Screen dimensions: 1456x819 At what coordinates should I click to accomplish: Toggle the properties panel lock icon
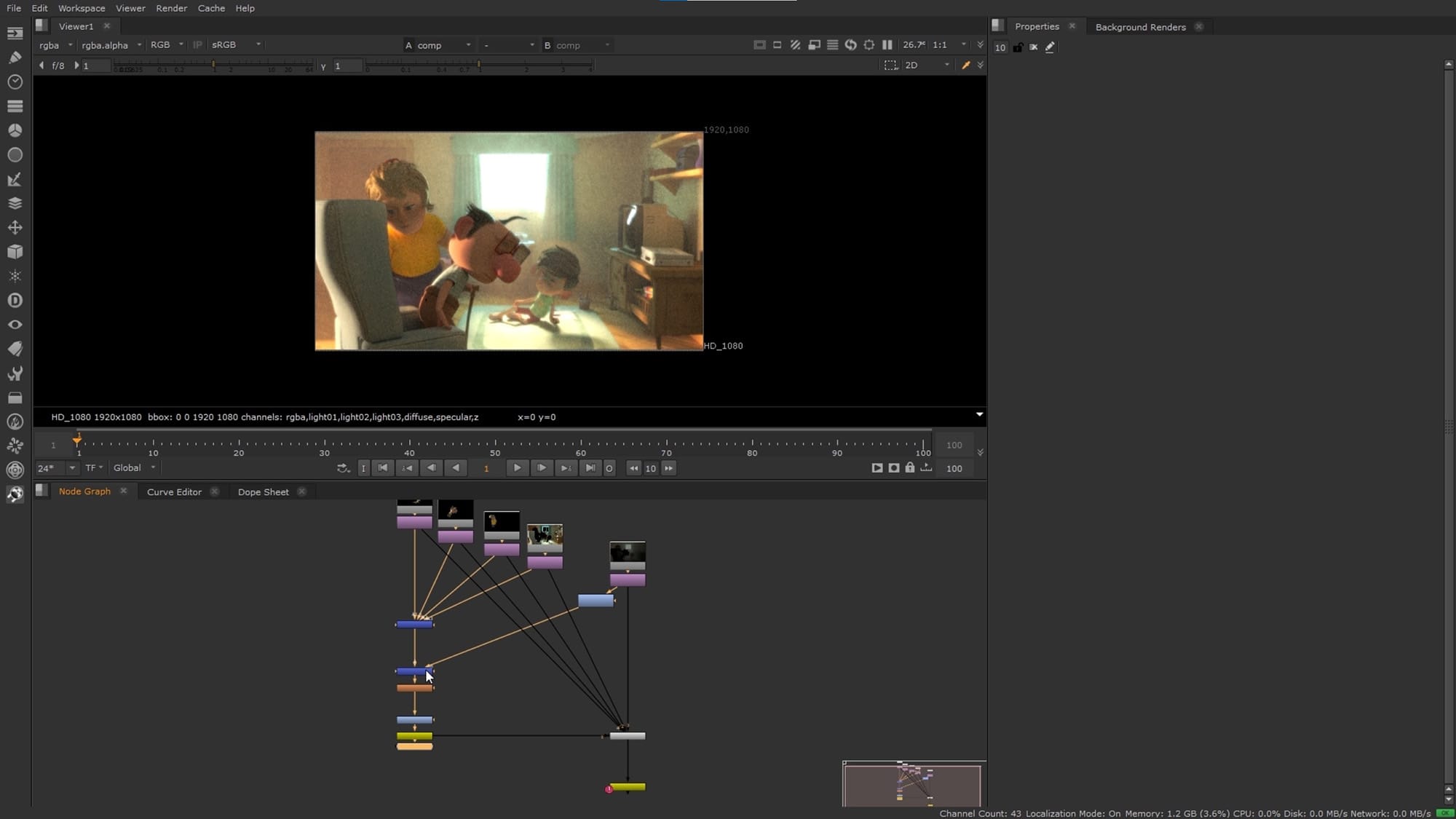pos(1018,47)
